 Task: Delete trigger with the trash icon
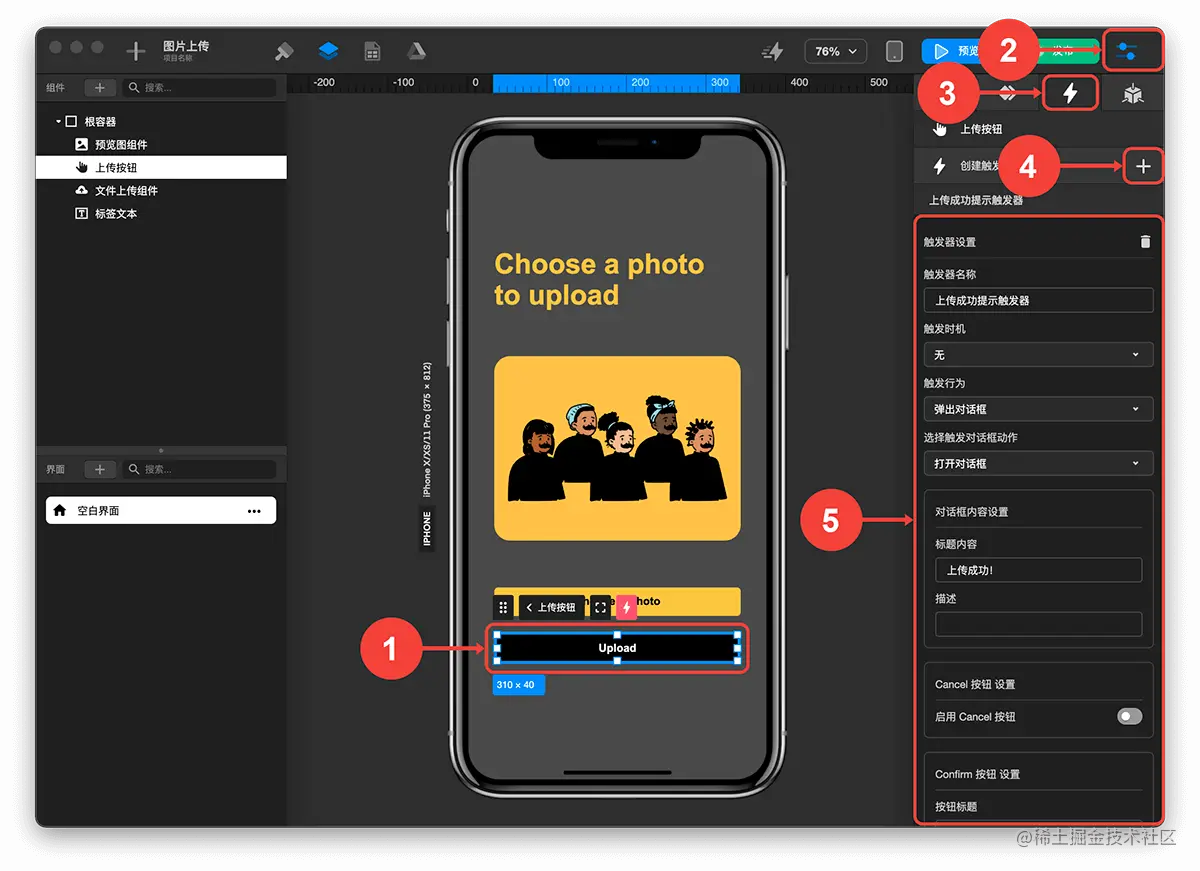[1146, 241]
